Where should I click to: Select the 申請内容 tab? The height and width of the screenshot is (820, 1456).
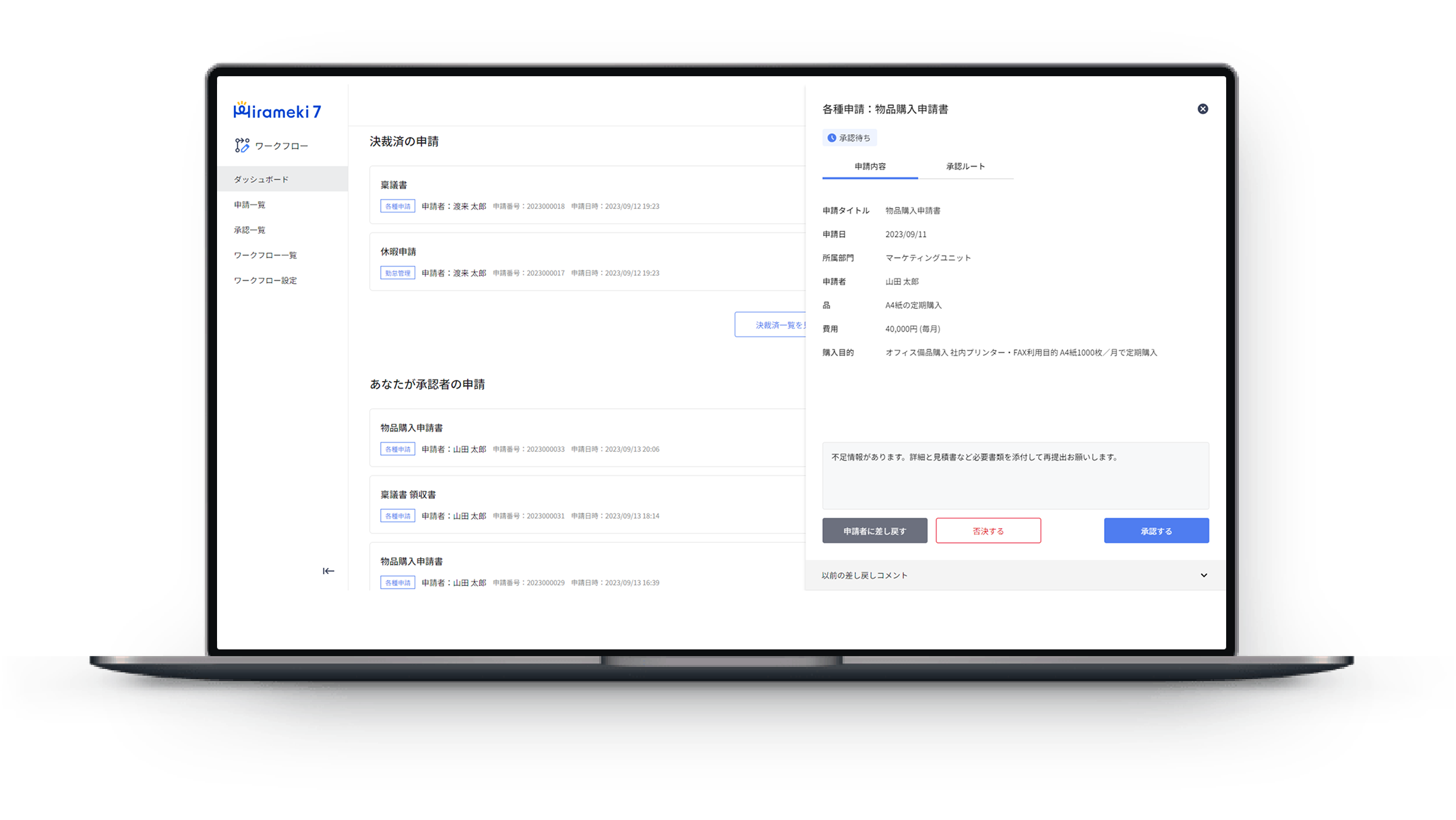tap(869, 166)
